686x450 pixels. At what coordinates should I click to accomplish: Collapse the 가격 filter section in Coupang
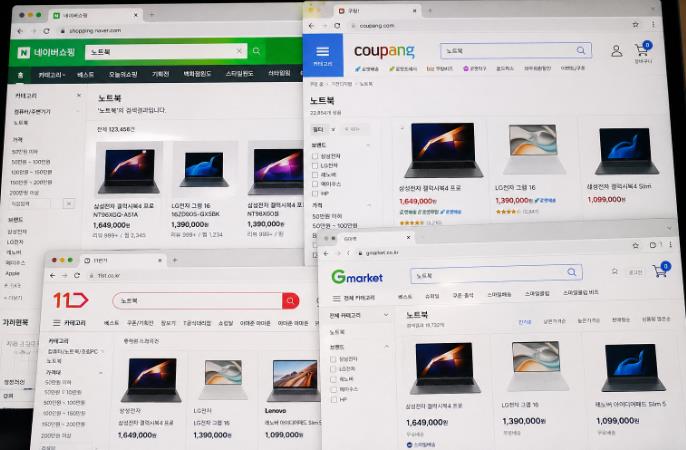click(x=368, y=205)
